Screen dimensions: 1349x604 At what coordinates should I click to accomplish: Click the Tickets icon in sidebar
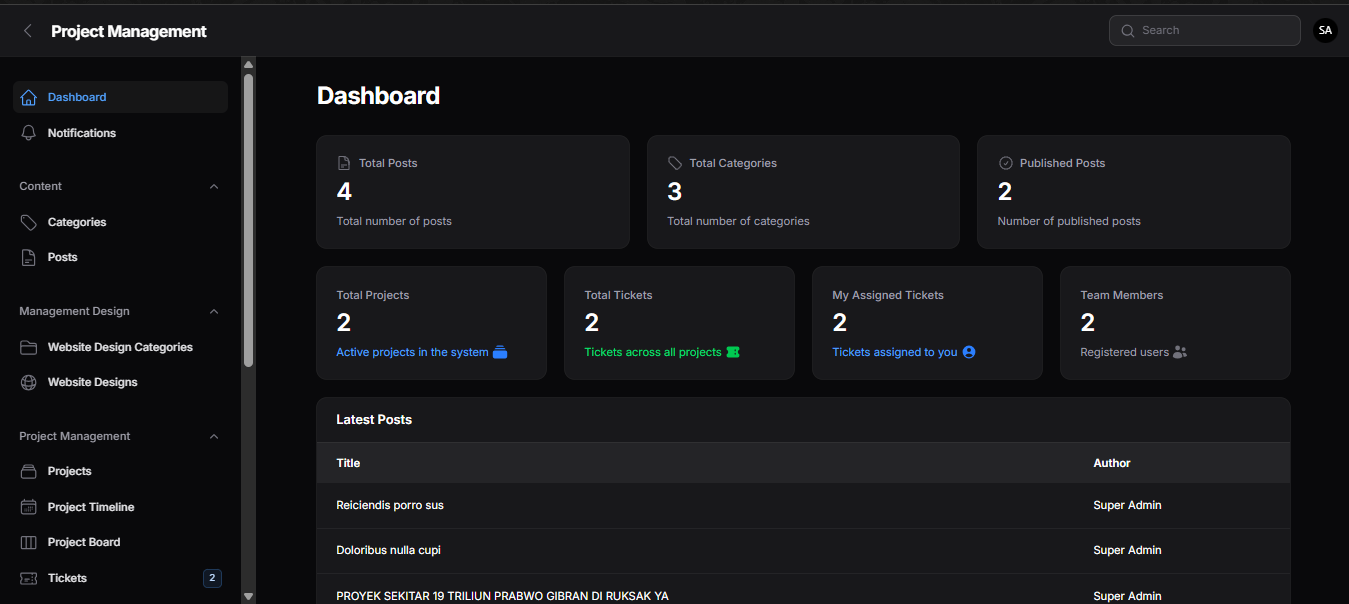(28, 578)
